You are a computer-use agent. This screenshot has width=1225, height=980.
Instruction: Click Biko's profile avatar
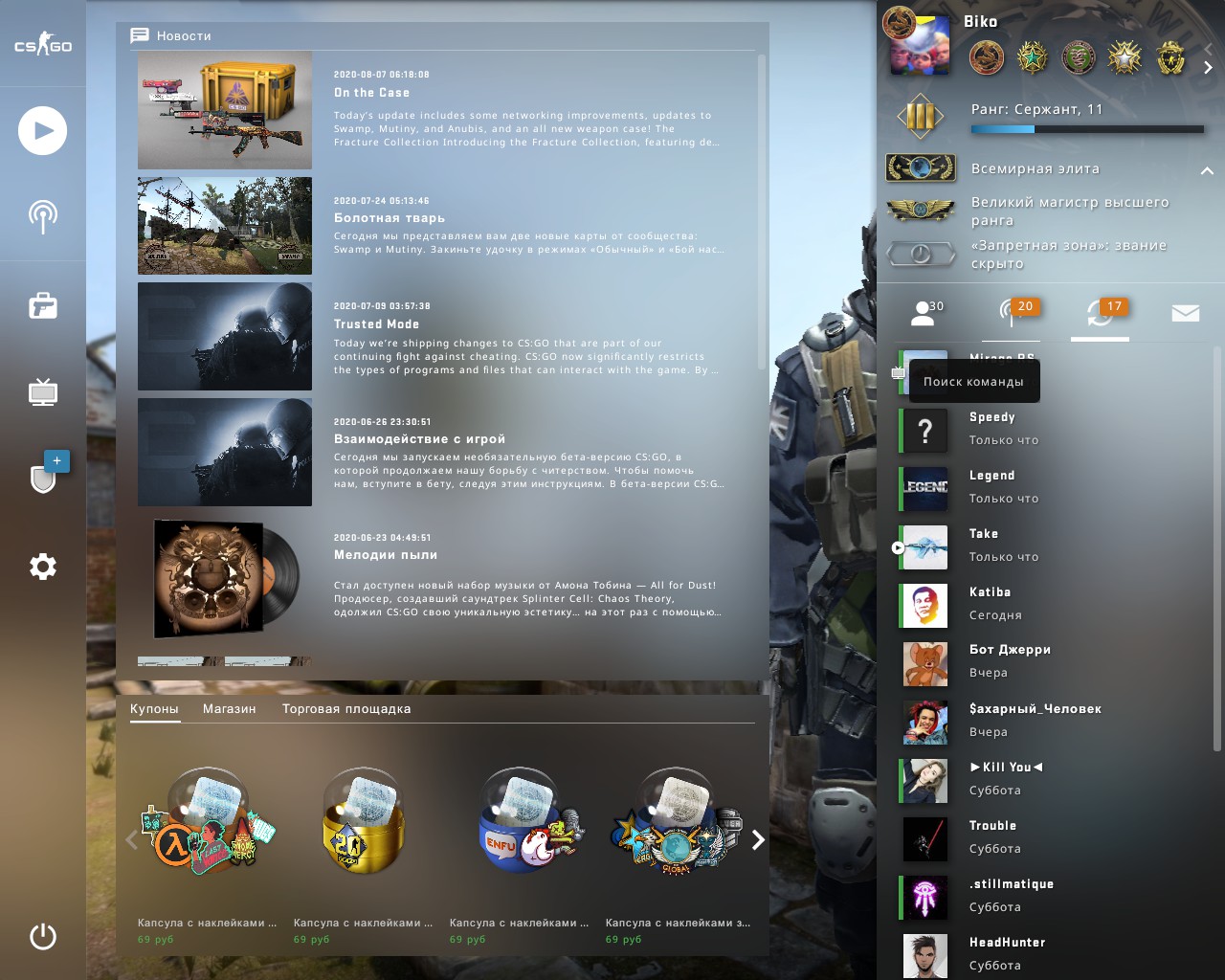pyautogui.click(x=919, y=46)
